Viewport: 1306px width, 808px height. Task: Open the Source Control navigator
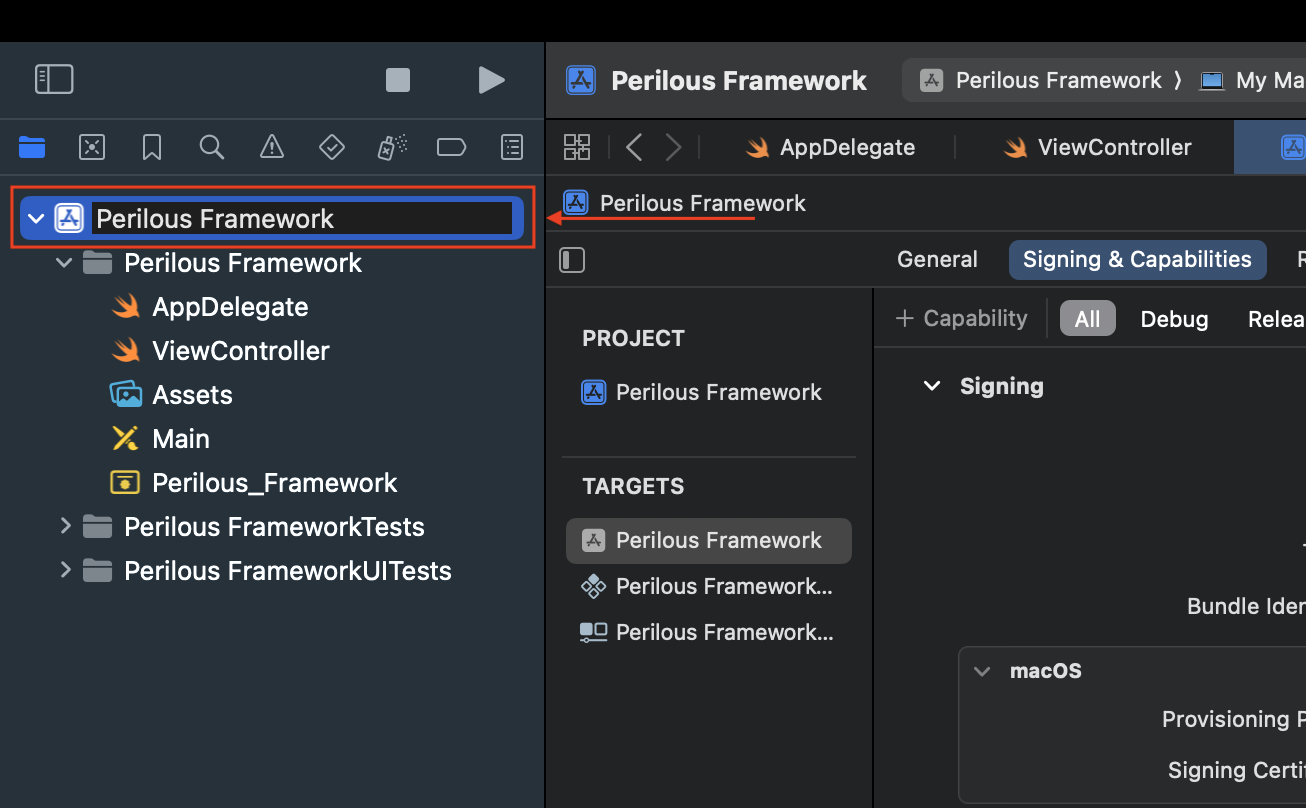[x=92, y=148]
